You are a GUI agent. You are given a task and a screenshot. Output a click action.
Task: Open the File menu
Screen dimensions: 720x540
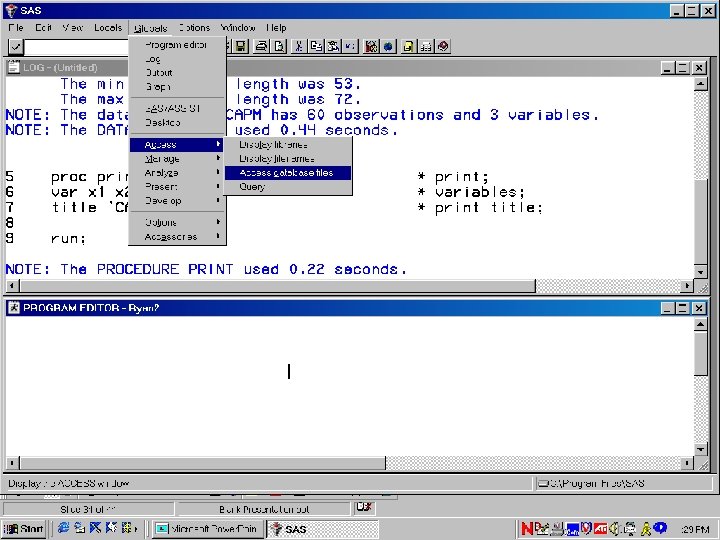[16, 28]
